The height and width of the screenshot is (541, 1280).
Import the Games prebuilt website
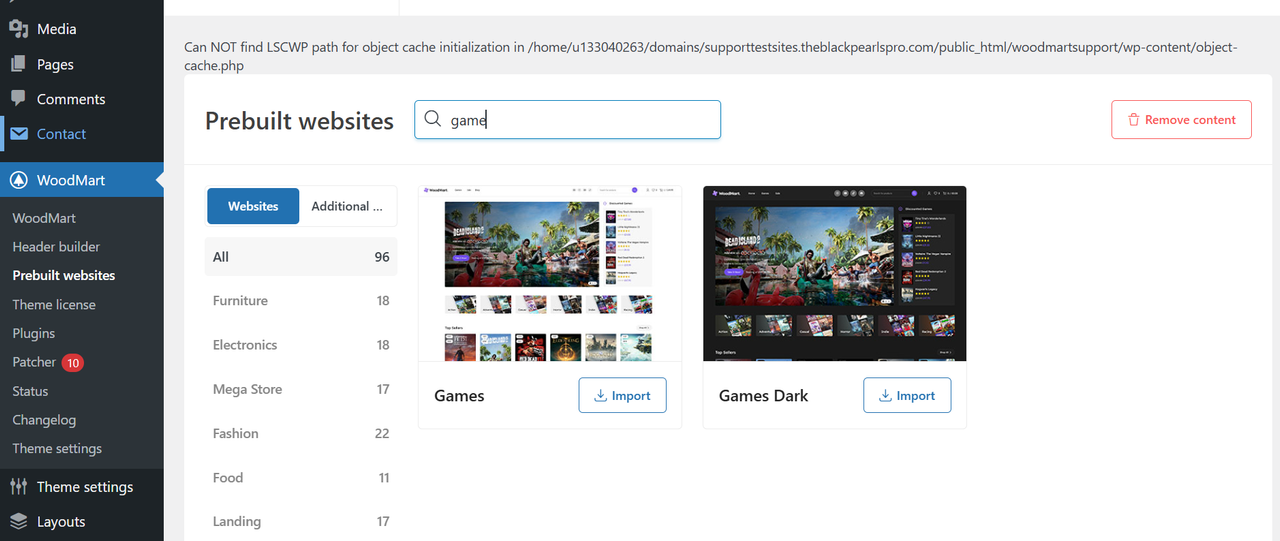coord(622,395)
